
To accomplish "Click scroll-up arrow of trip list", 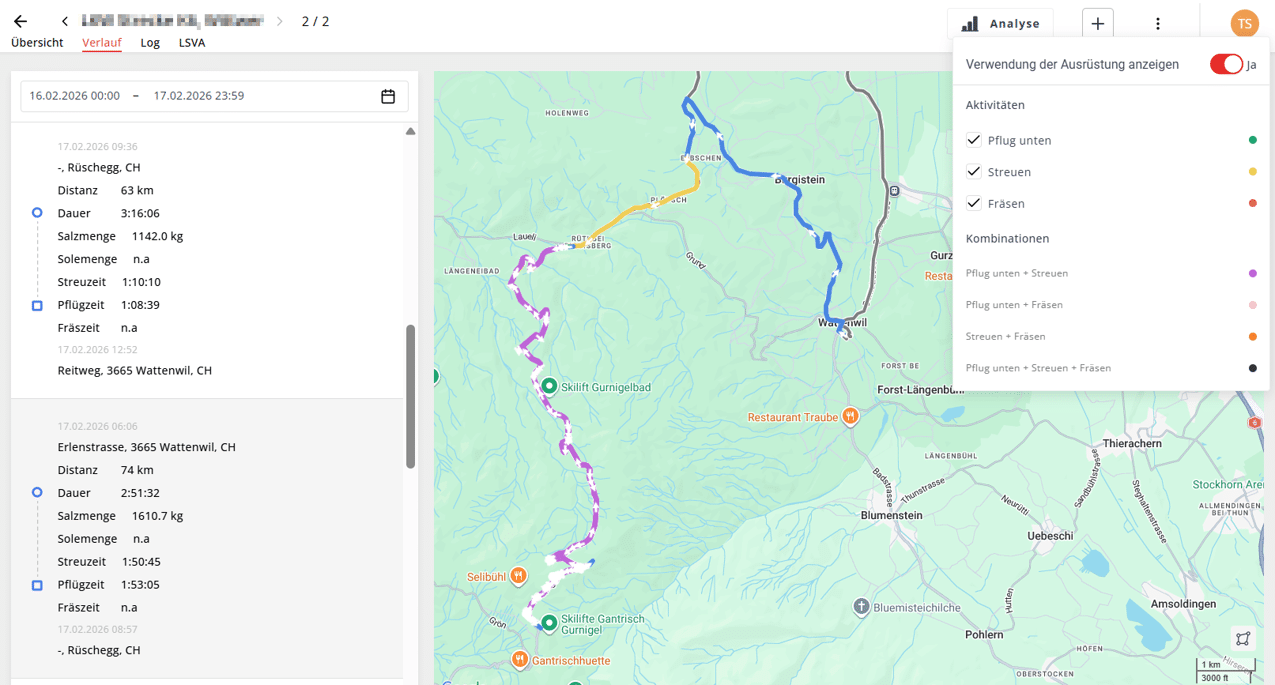I will (410, 131).
